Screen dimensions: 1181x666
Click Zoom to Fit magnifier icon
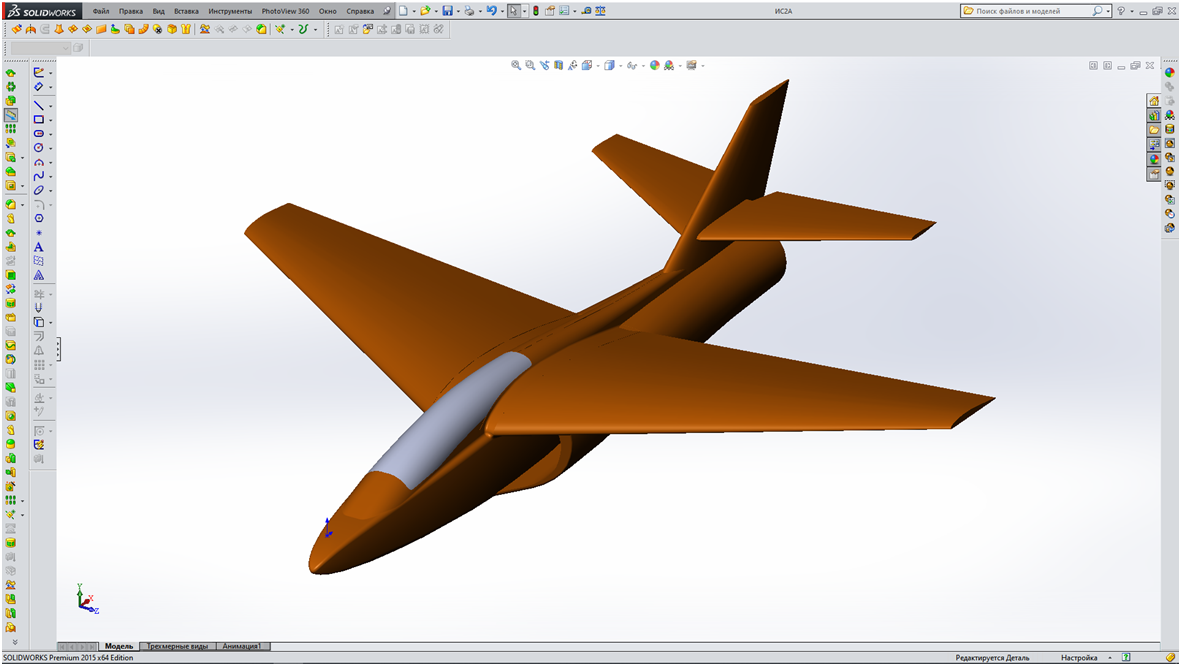[516, 66]
